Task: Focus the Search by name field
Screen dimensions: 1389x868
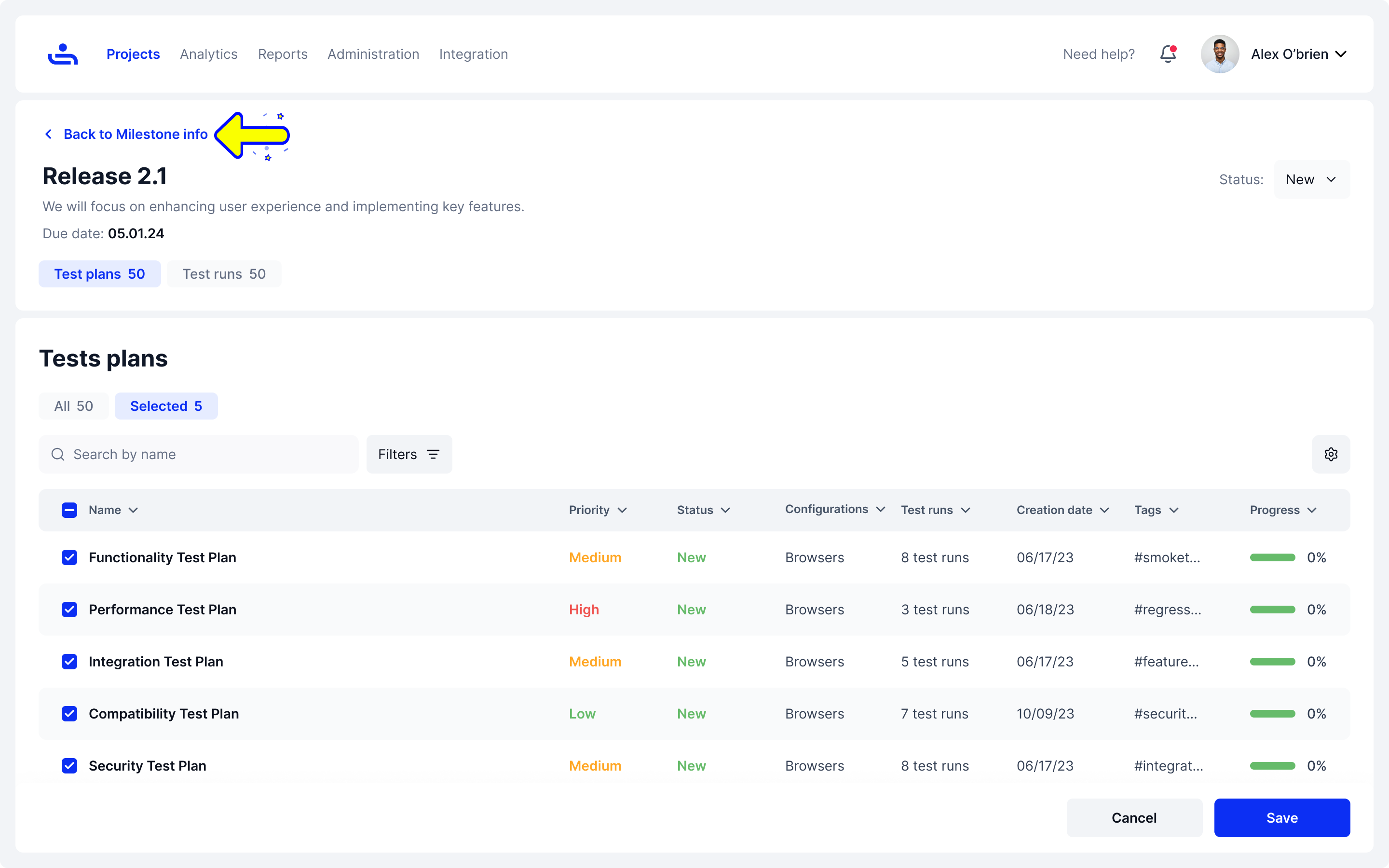Action: pos(199,454)
